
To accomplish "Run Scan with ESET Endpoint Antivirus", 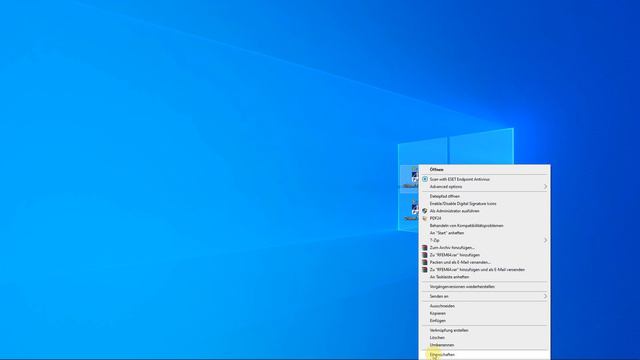I will [x=484, y=179].
